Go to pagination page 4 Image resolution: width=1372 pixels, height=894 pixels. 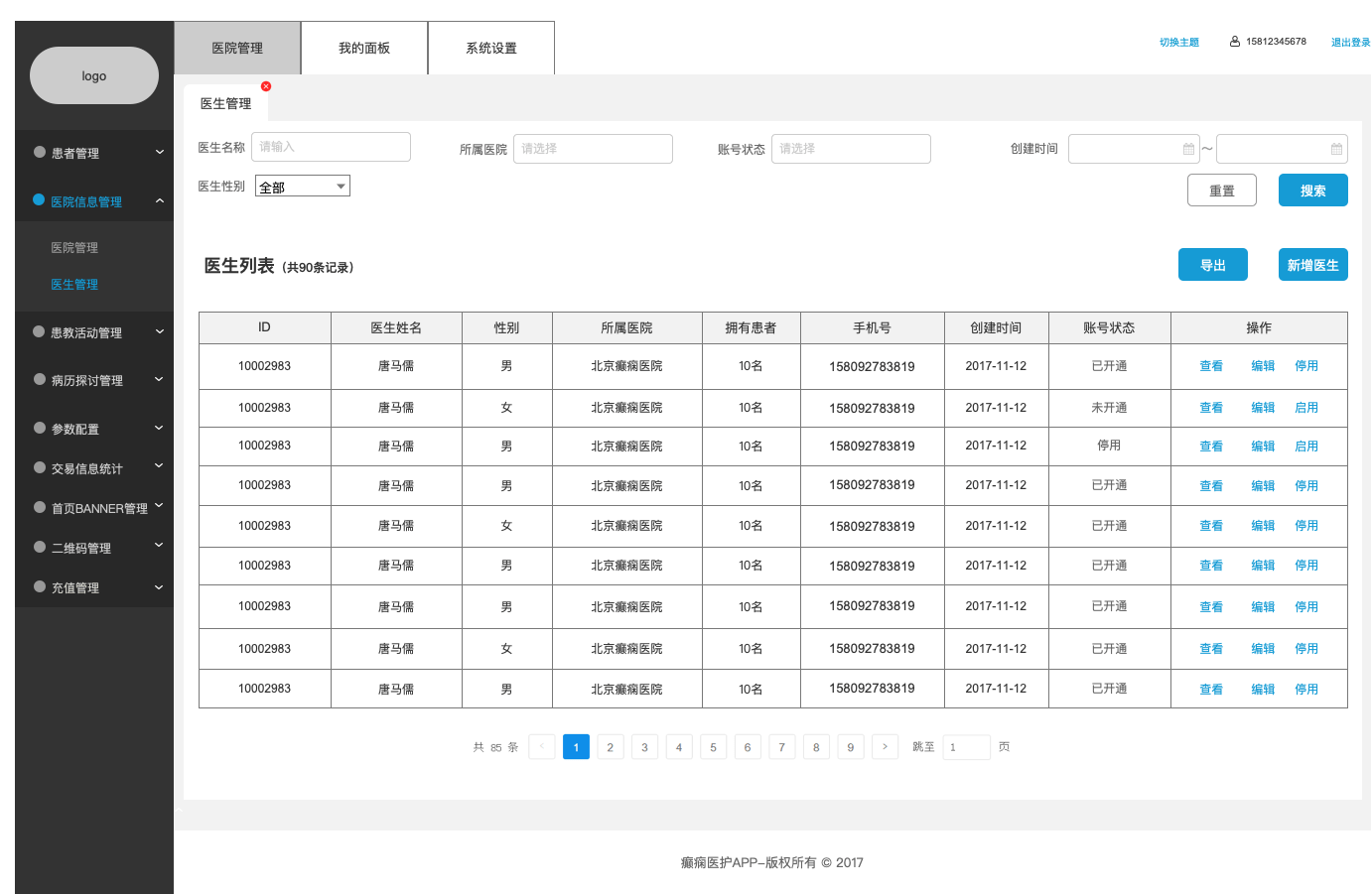point(679,747)
